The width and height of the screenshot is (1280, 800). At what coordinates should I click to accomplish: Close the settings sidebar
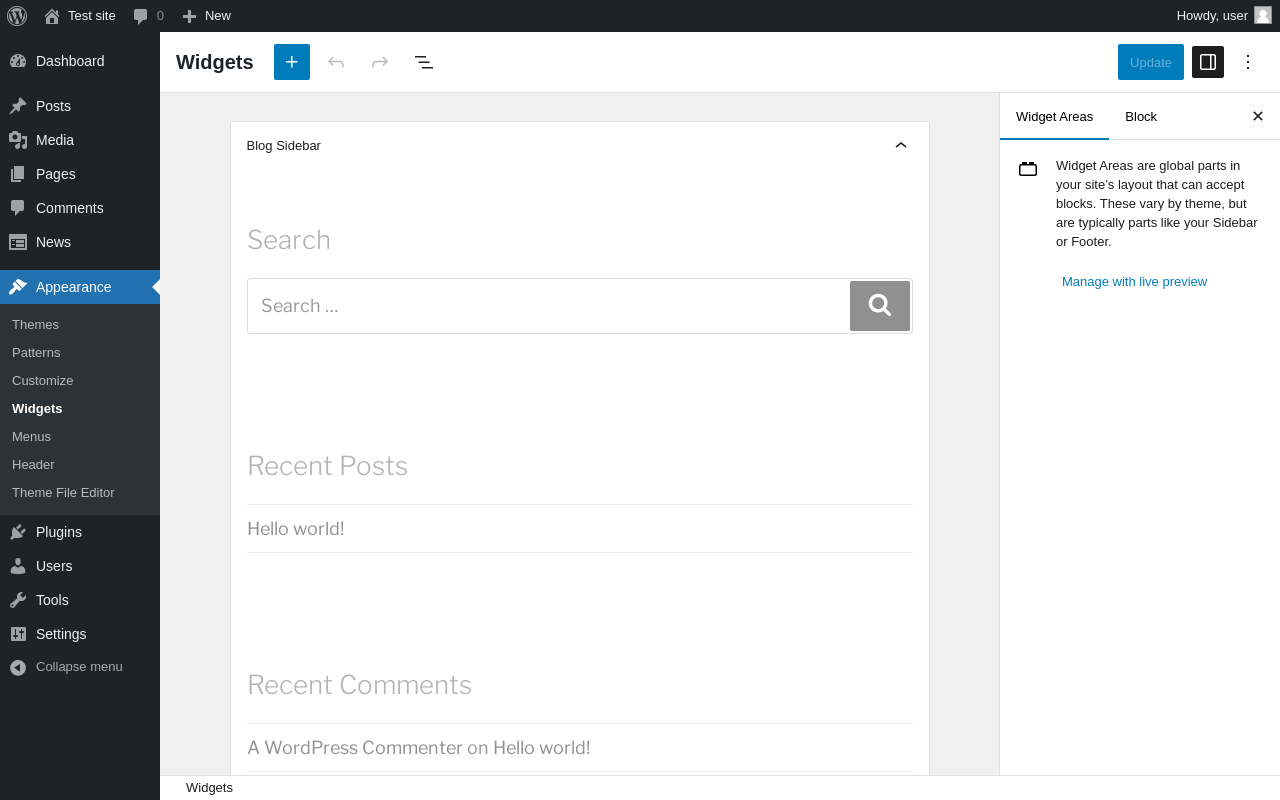pos(1258,116)
